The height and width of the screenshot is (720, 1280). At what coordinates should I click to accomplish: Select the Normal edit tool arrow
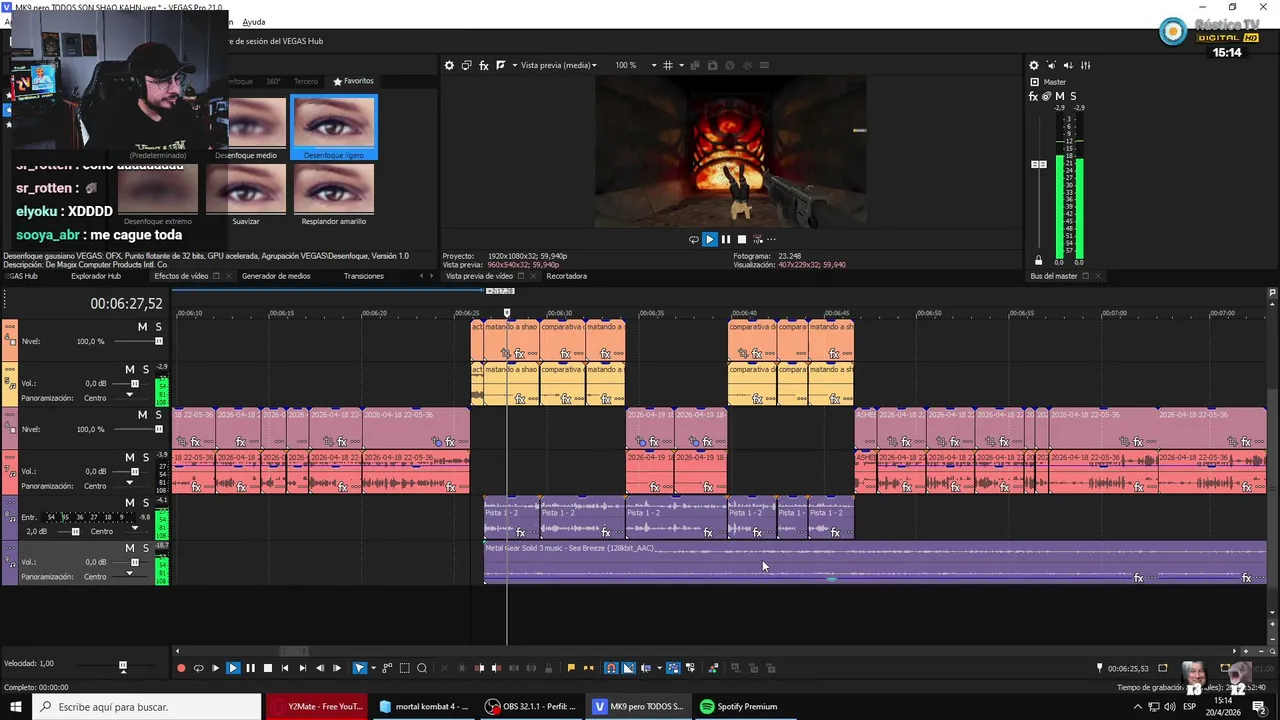tap(360, 668)
